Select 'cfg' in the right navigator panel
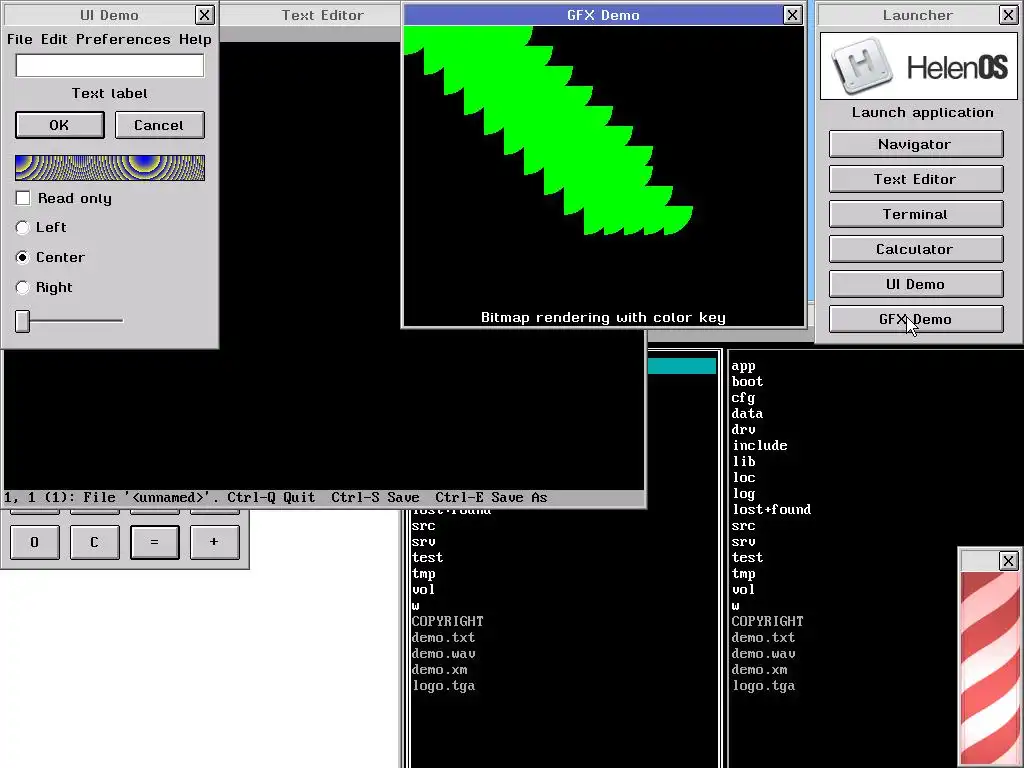The height and width of the screenshot is (768, 1024). click(x=744, y=398)
